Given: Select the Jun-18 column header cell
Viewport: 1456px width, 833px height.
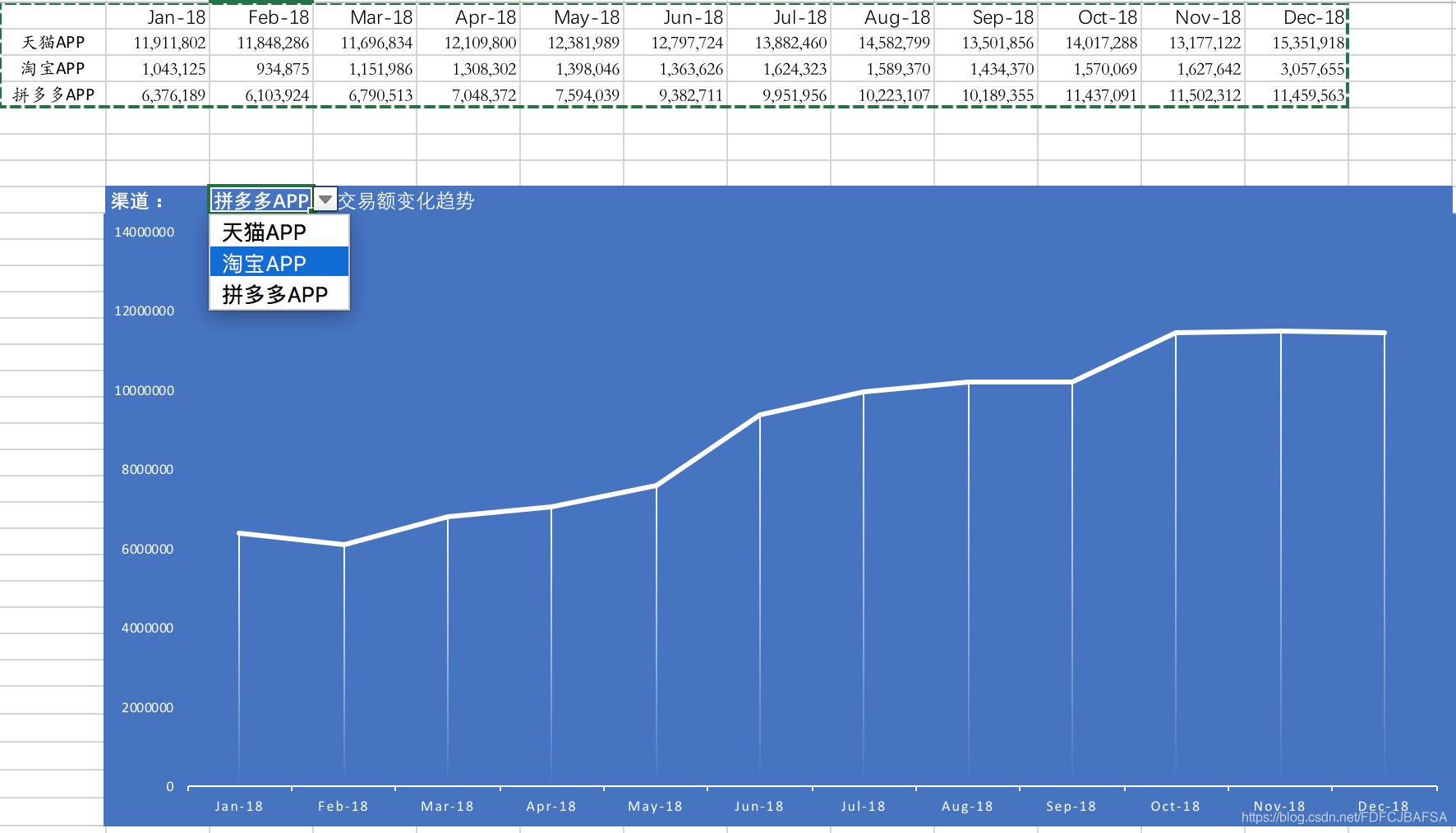Looking at the screenshot, I should [675, 16].
